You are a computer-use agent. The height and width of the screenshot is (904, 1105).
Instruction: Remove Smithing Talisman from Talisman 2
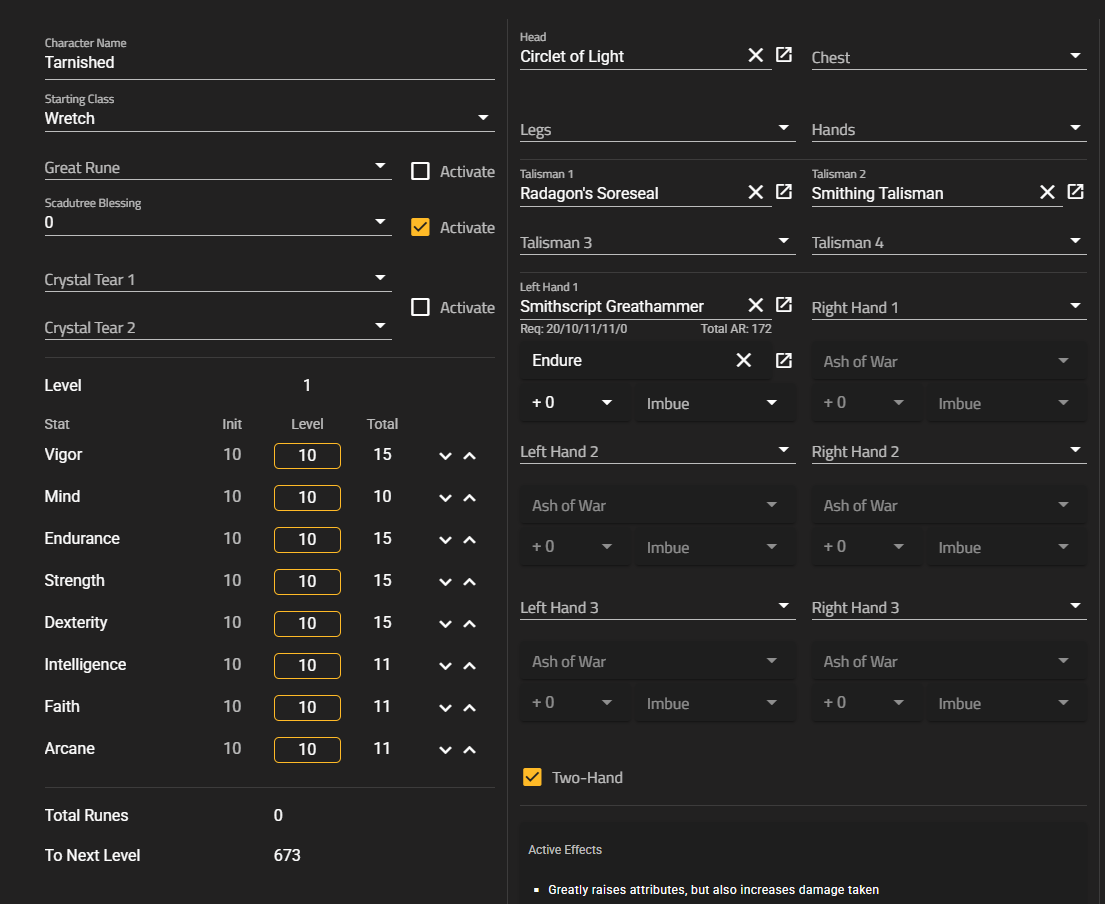[x=1047, y=192]
